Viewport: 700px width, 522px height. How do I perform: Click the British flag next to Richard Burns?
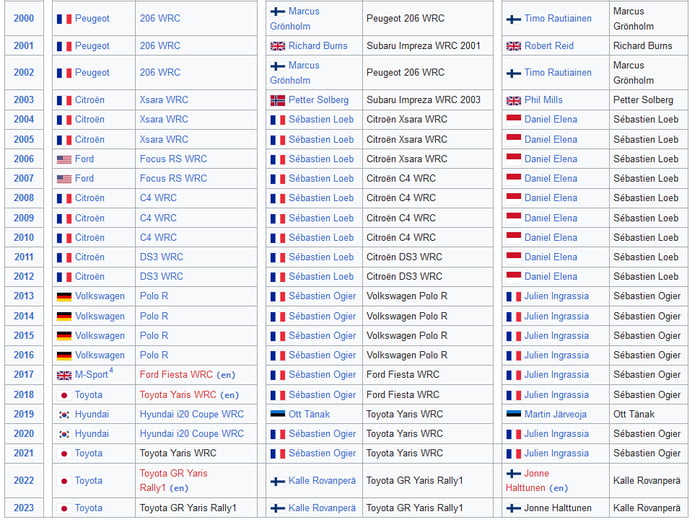pyautogui.click(x=277, y=46)
